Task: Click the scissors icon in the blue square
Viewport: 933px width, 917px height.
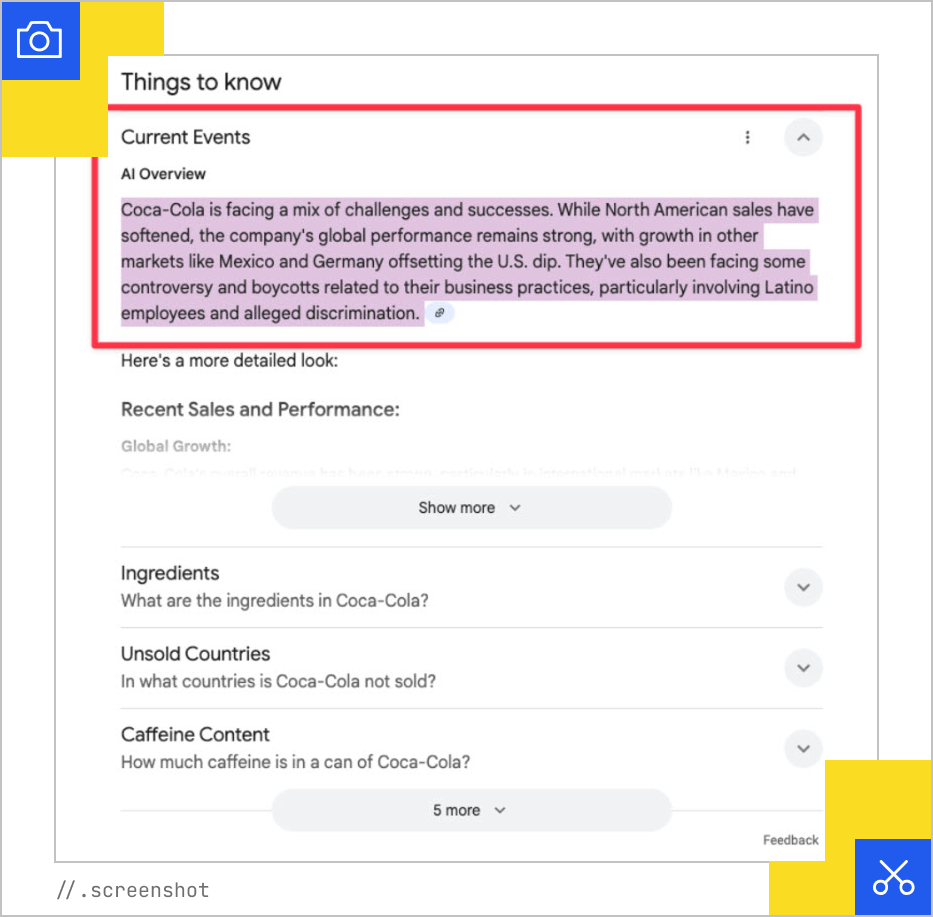Action: [893, 877]
